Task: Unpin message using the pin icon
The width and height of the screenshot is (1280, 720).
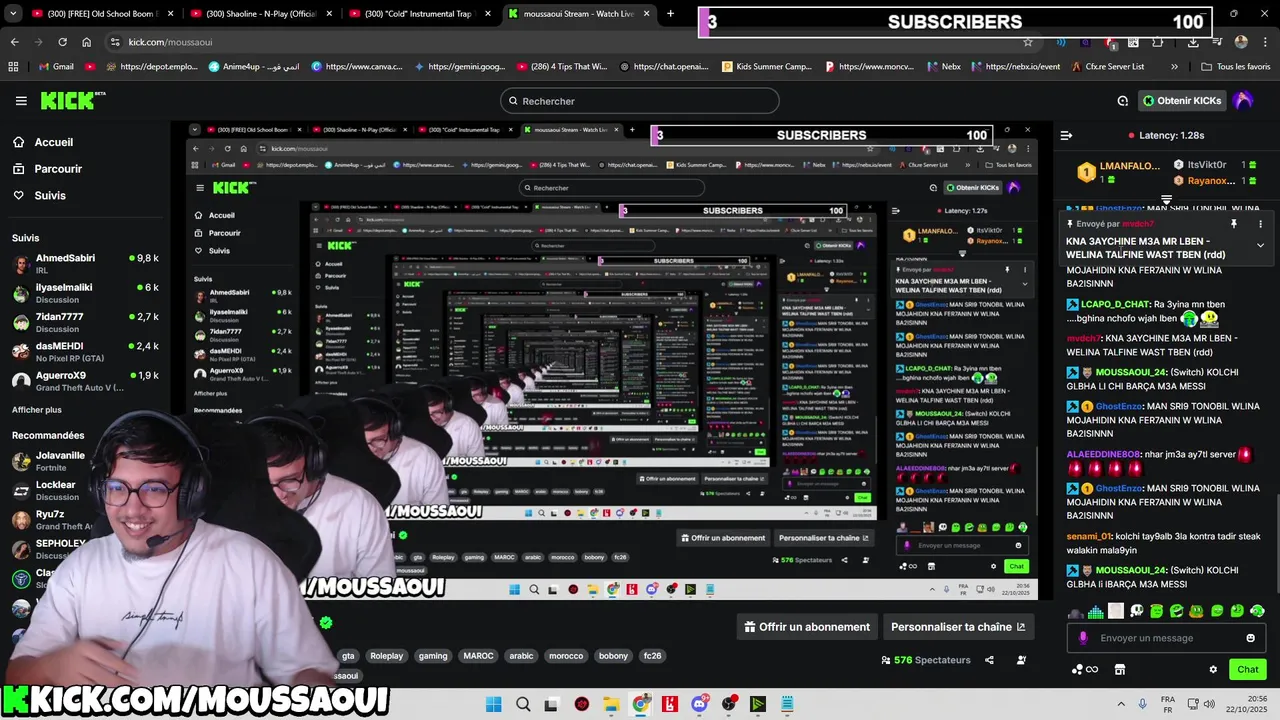Action: (x=1234, y=224)
